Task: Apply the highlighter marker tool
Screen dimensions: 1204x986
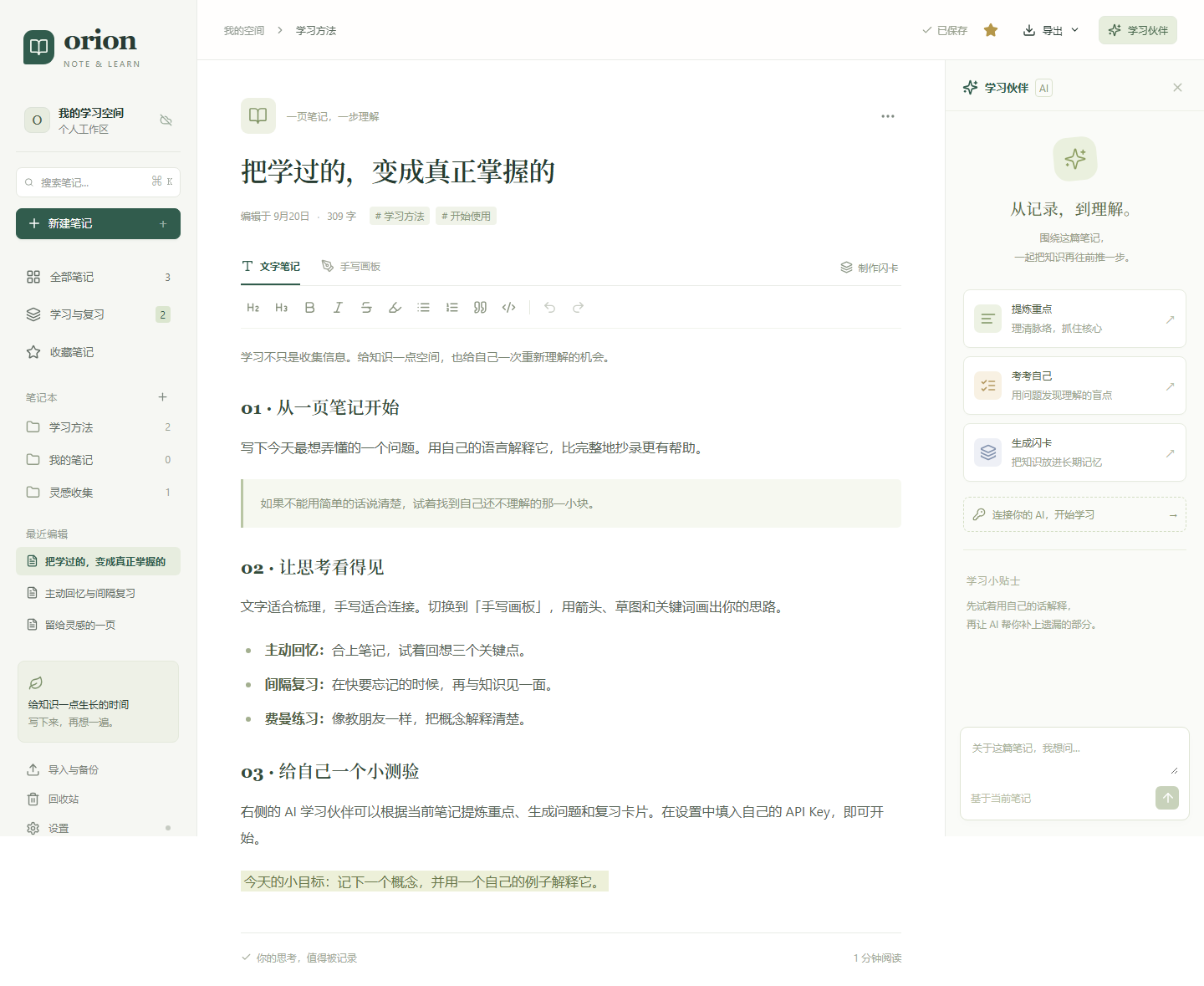Action: click(x=395, y=308)
